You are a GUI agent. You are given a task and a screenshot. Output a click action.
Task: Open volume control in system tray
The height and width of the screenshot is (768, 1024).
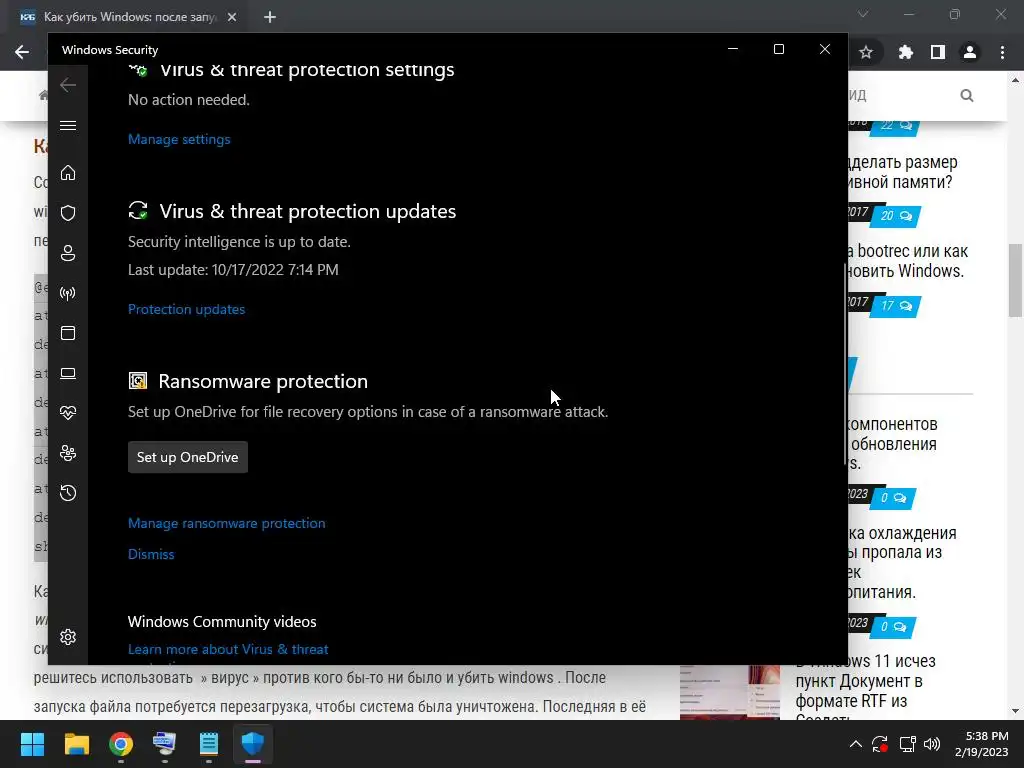point(932,744)
